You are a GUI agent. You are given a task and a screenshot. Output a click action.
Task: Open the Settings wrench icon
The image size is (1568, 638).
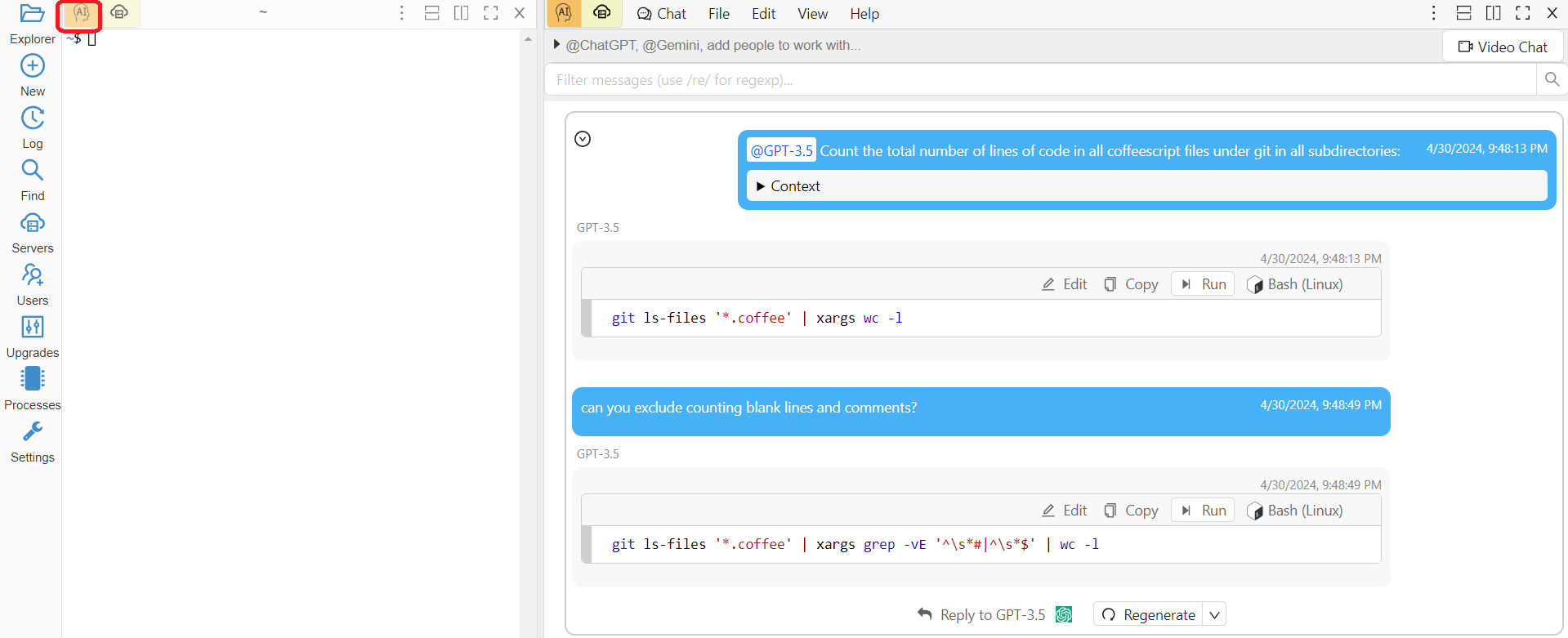point(32,431)
